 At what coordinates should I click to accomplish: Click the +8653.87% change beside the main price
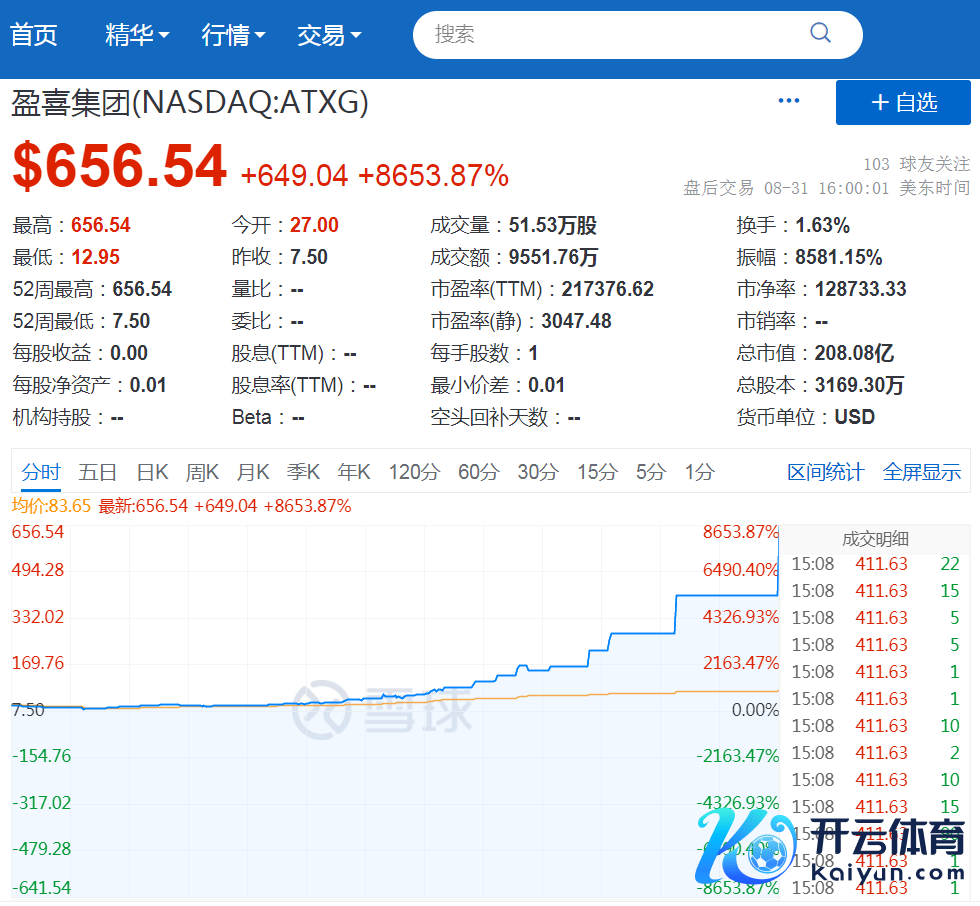tap(433, 176)
